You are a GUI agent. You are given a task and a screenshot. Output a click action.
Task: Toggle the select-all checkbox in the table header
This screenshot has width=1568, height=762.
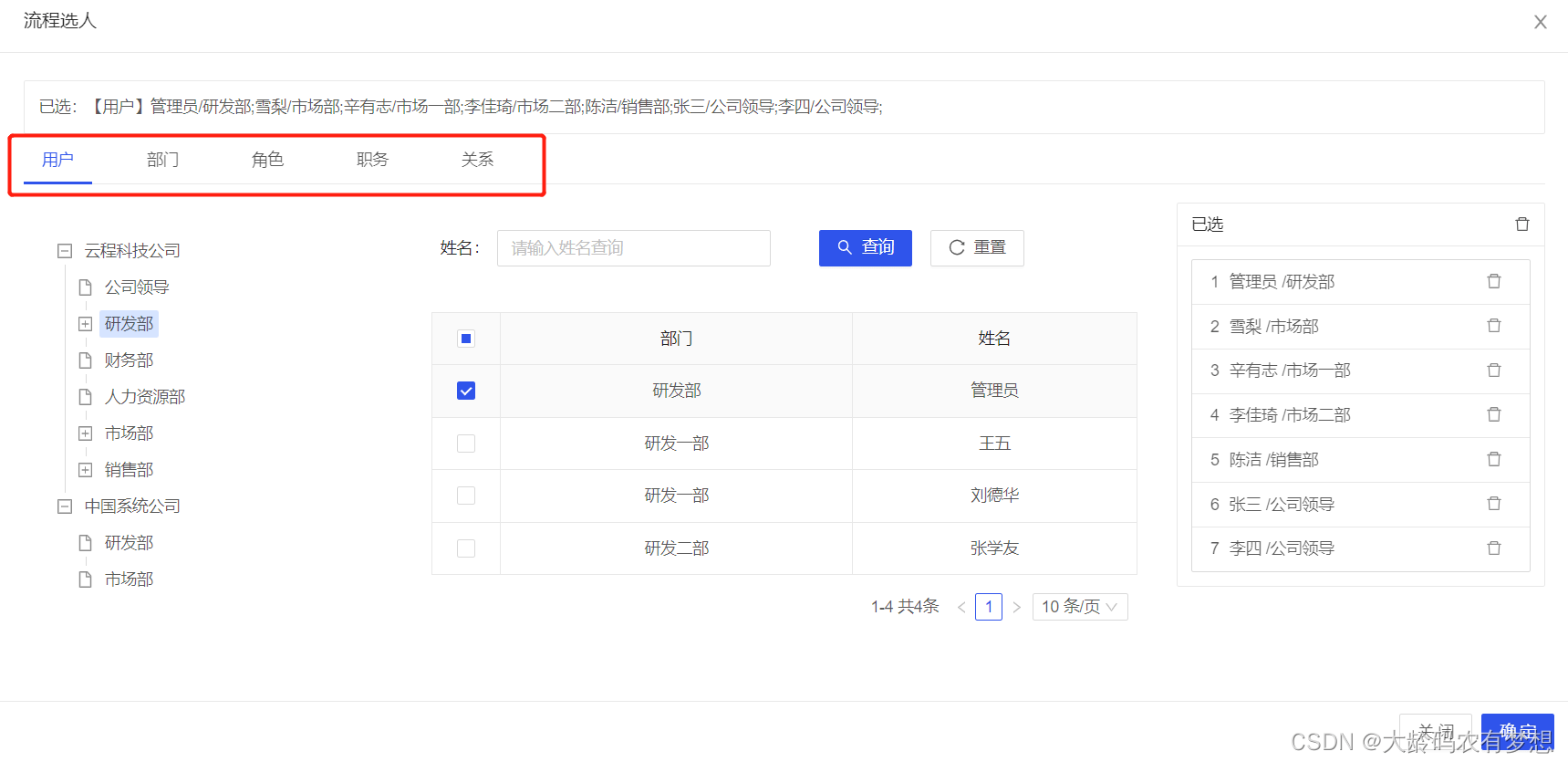(466, 339)
